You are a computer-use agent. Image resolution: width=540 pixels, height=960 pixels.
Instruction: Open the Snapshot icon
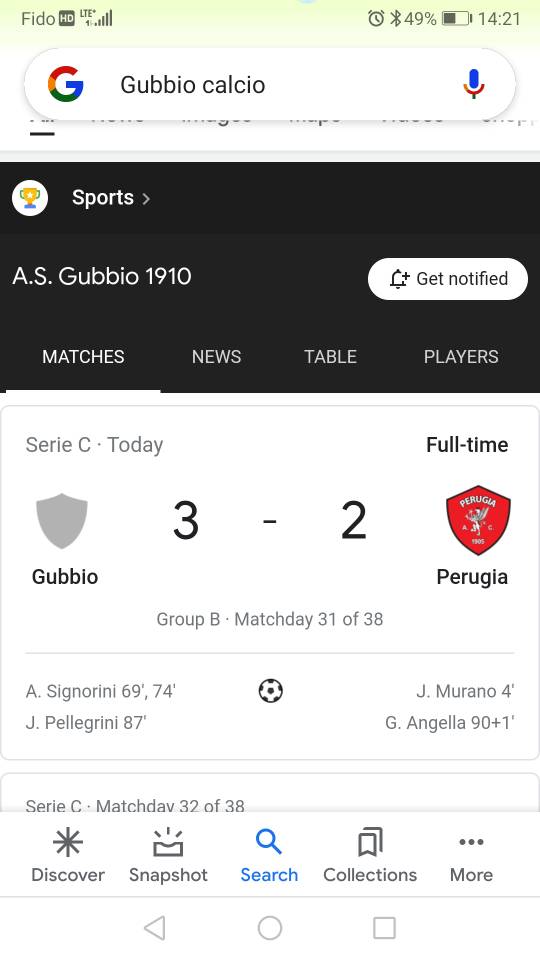point(168,842)
